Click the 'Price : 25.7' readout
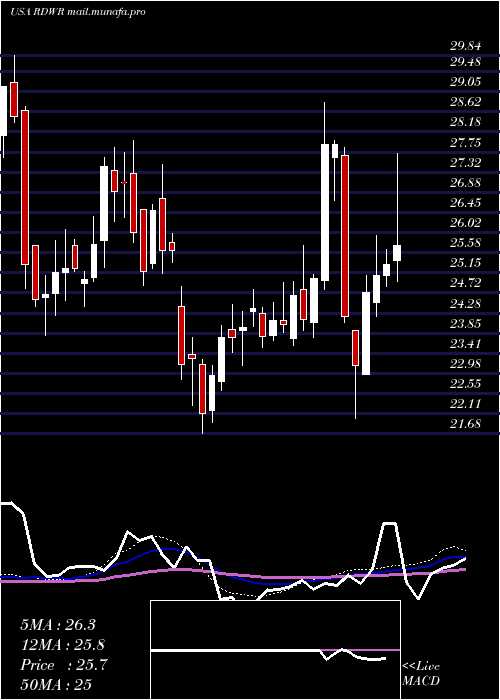This screenshot has width=500, height=700. pyautogui.click(x=64, y=665)
